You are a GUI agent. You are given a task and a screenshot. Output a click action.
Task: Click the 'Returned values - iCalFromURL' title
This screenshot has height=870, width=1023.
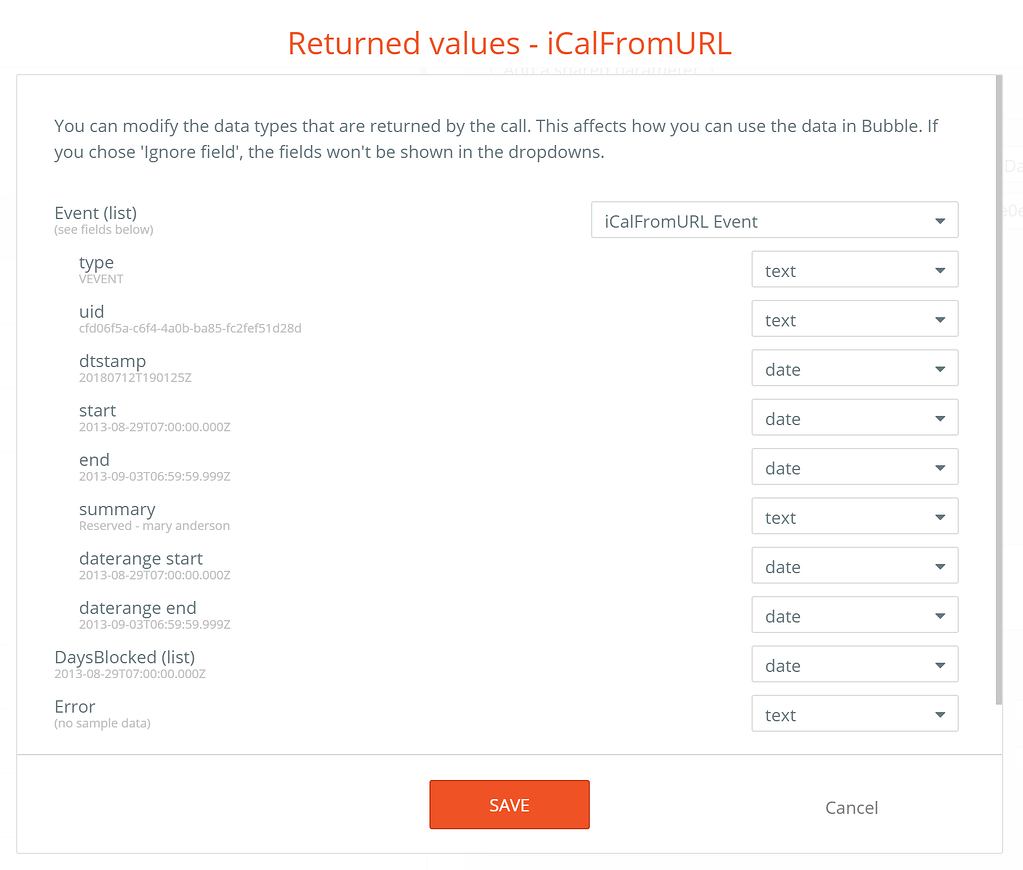[x=510, y=43]
